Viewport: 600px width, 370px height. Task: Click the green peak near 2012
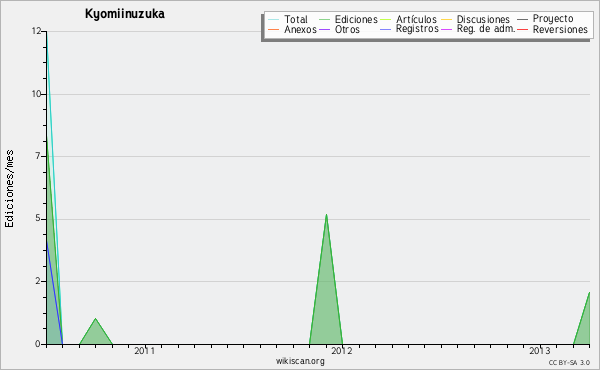[x=326, y=291]
